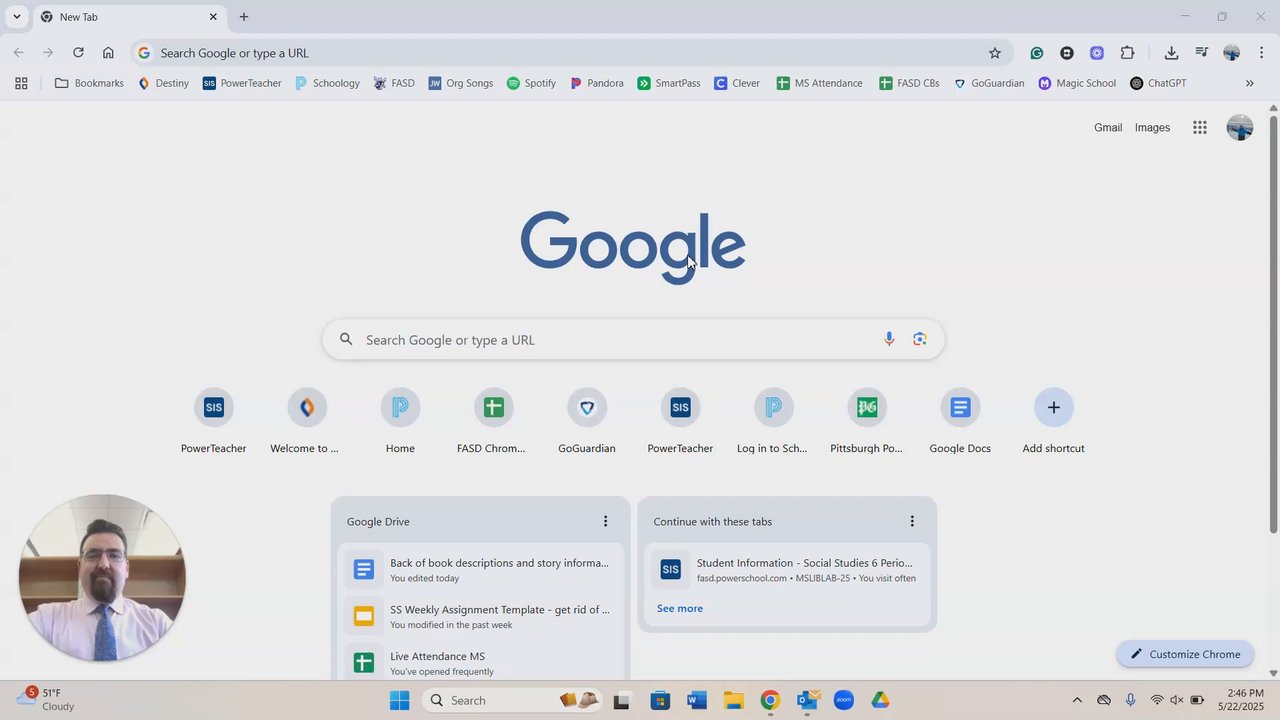Image resolution: width=1280 pixels, height=720 pixels.
Task: Open the Google account avatar on page
Action: tap(1240, 128)
